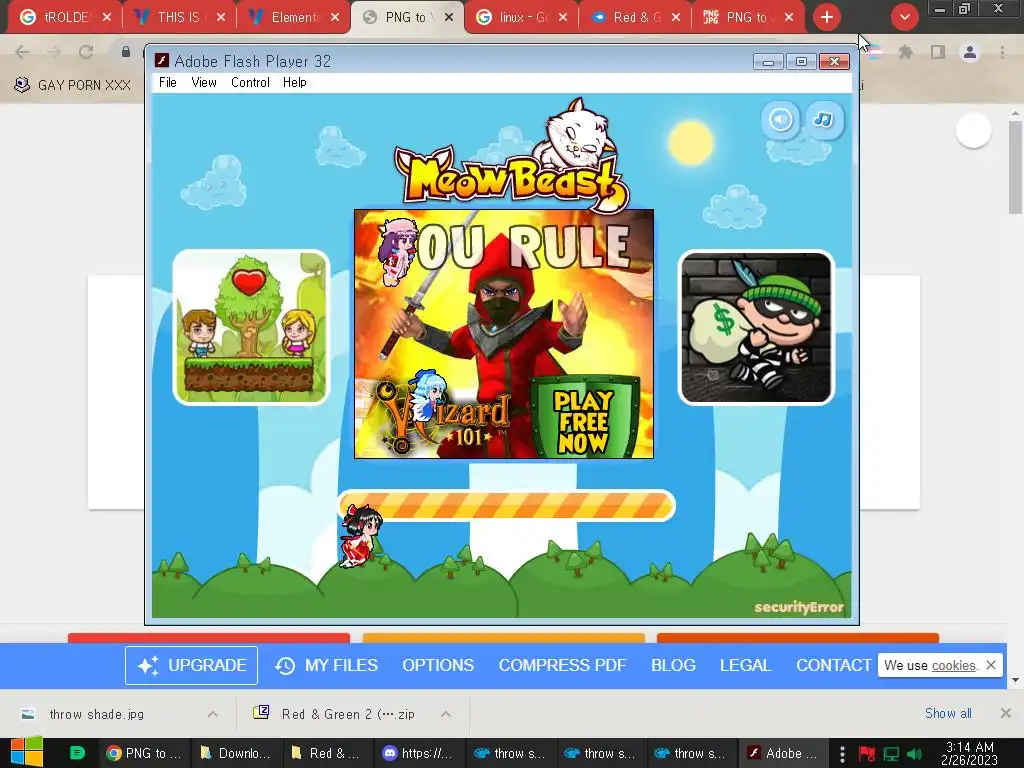Open the browser extensions puzzle icon
Image resolution: width=1024 pixels, height=768 pixels.
(906, 52)
